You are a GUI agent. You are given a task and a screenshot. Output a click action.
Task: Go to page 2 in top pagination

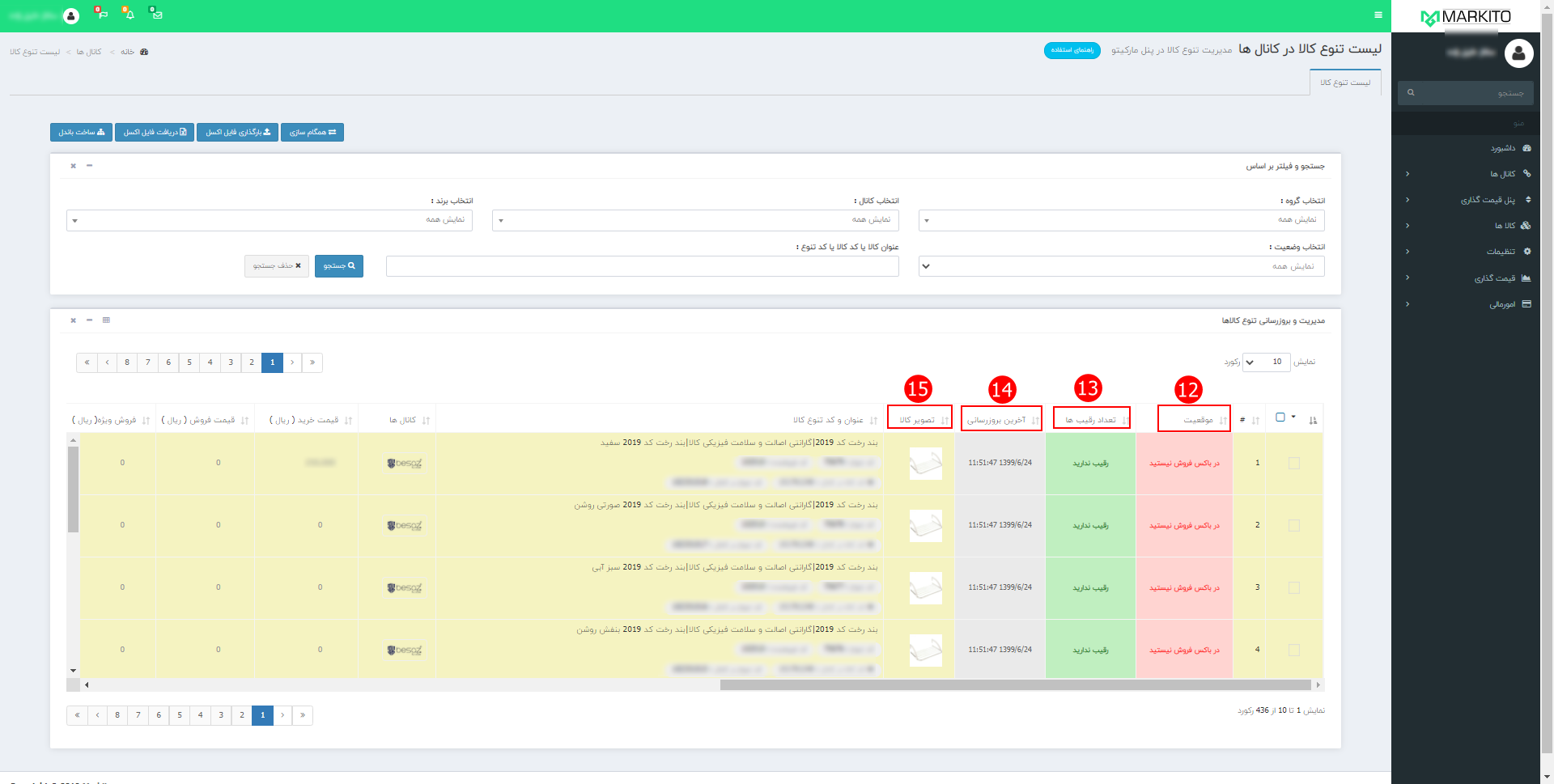coord(252,362)
